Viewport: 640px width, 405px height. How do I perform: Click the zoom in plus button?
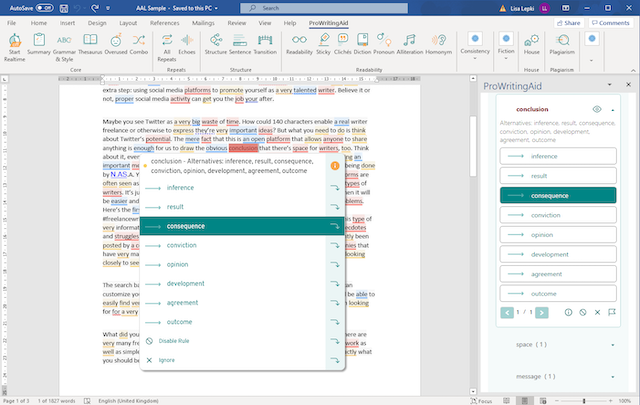[x=610, y=401]
